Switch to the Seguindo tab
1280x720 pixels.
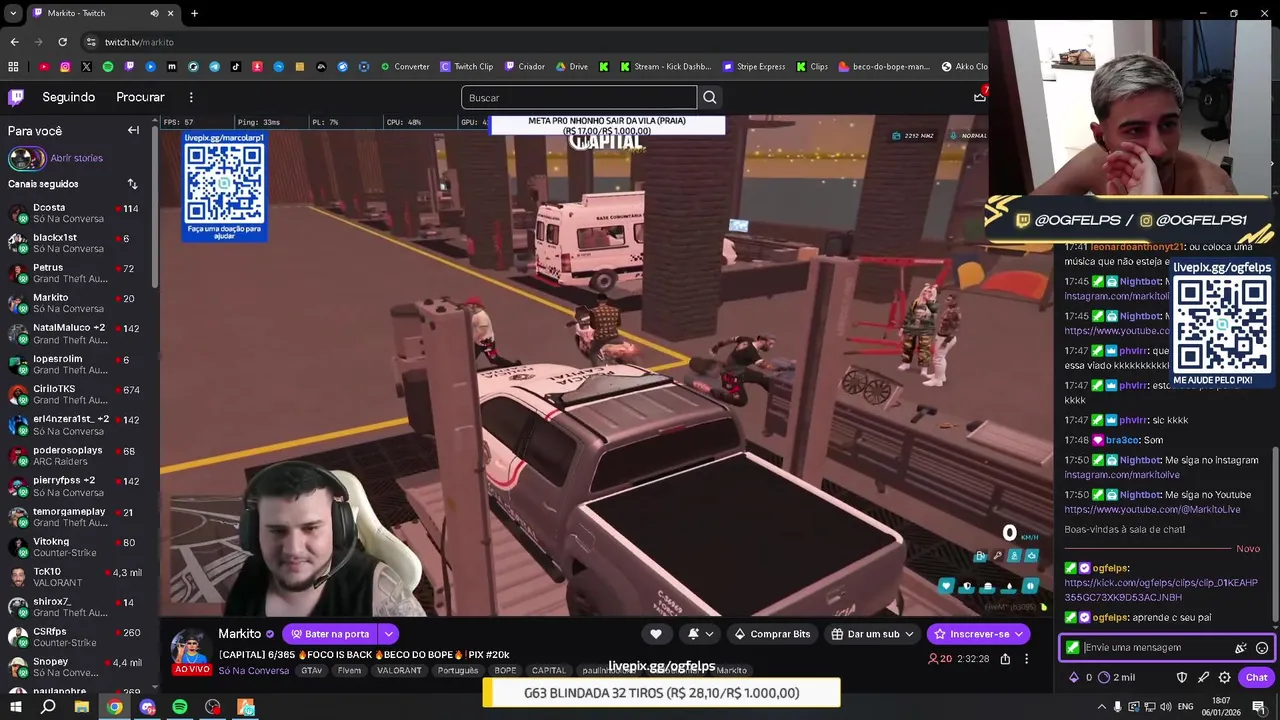coord(69,97)
